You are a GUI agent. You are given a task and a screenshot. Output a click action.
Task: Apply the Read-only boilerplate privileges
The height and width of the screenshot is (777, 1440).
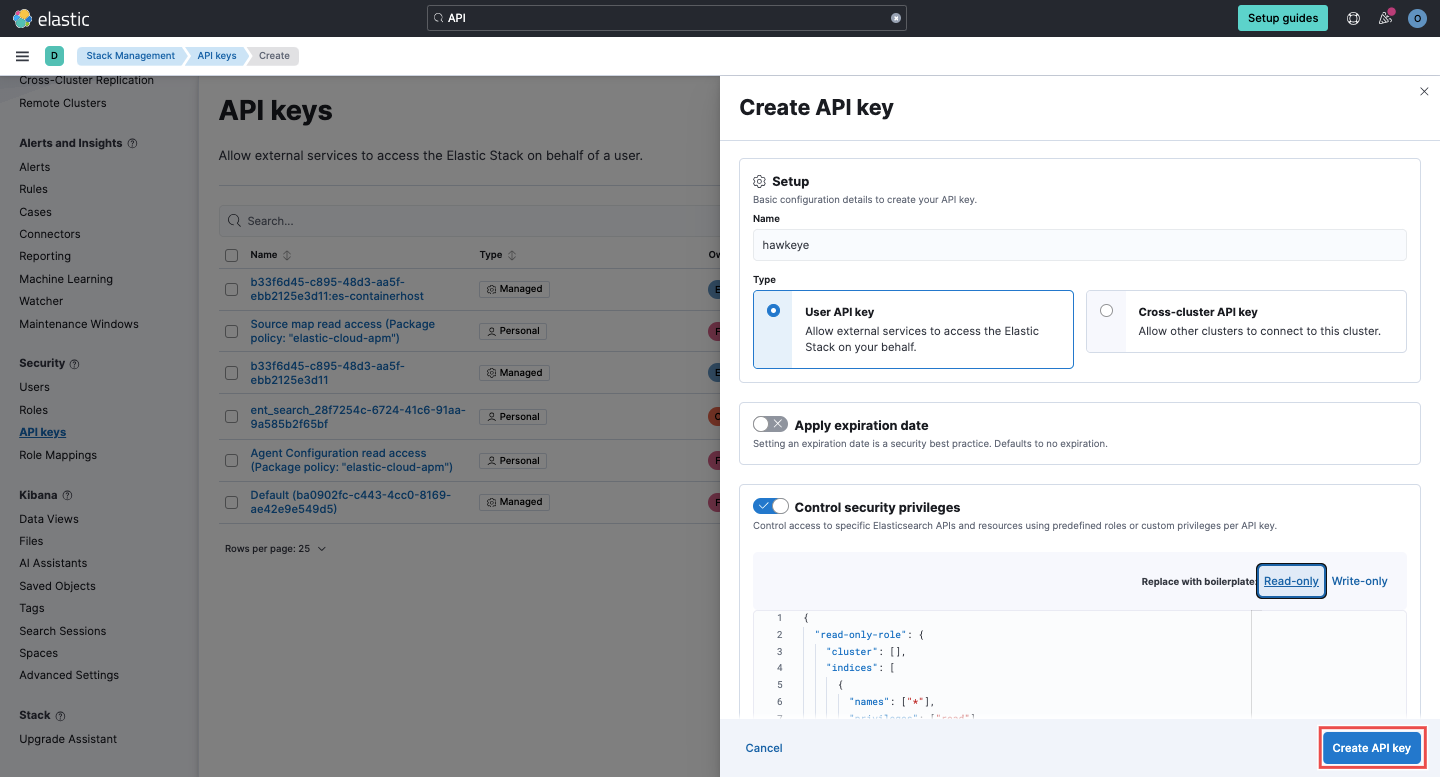(1291, 580)
